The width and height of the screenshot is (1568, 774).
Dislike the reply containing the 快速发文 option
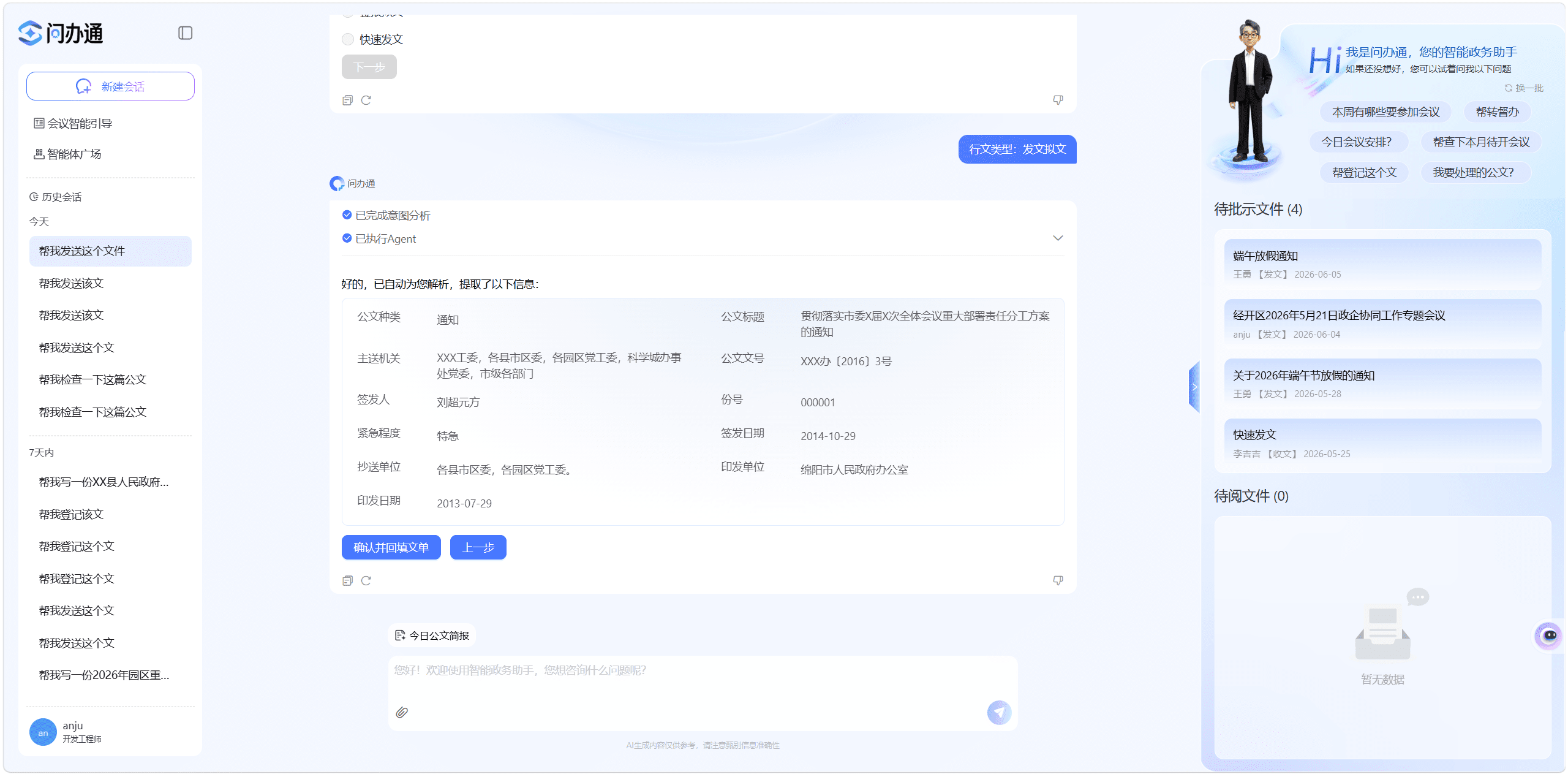(1058, 100)
